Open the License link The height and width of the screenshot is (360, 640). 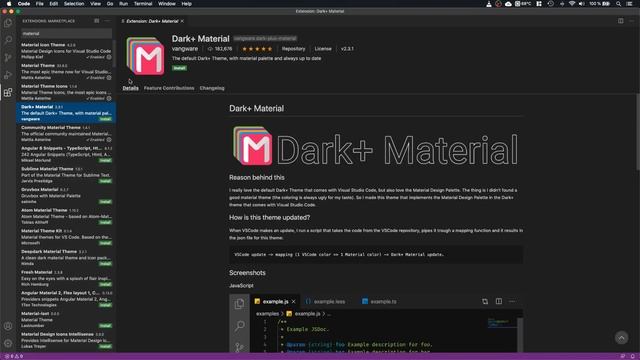323,49
